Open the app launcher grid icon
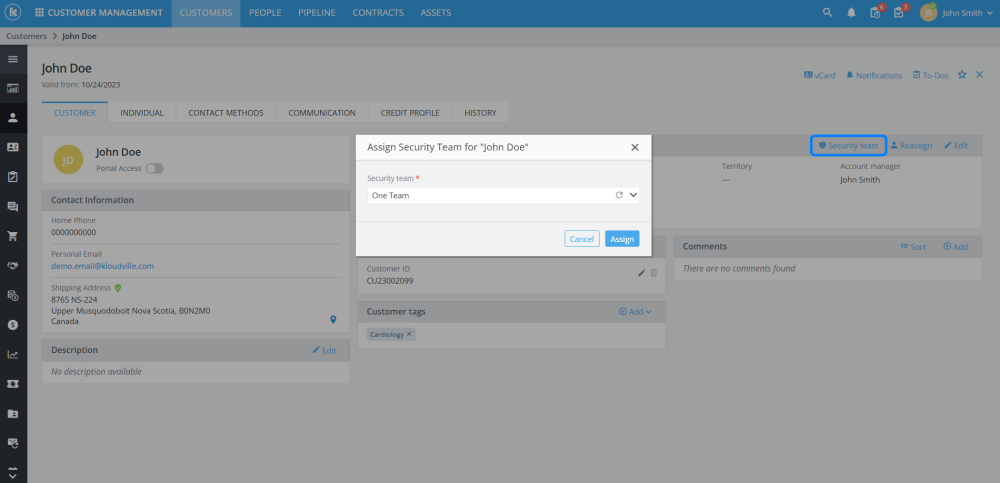 pos(40,13)
